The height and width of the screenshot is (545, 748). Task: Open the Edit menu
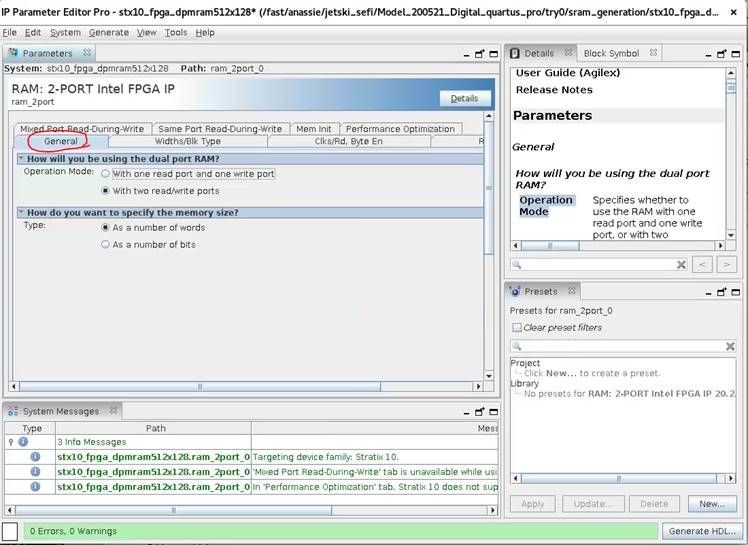33,32
